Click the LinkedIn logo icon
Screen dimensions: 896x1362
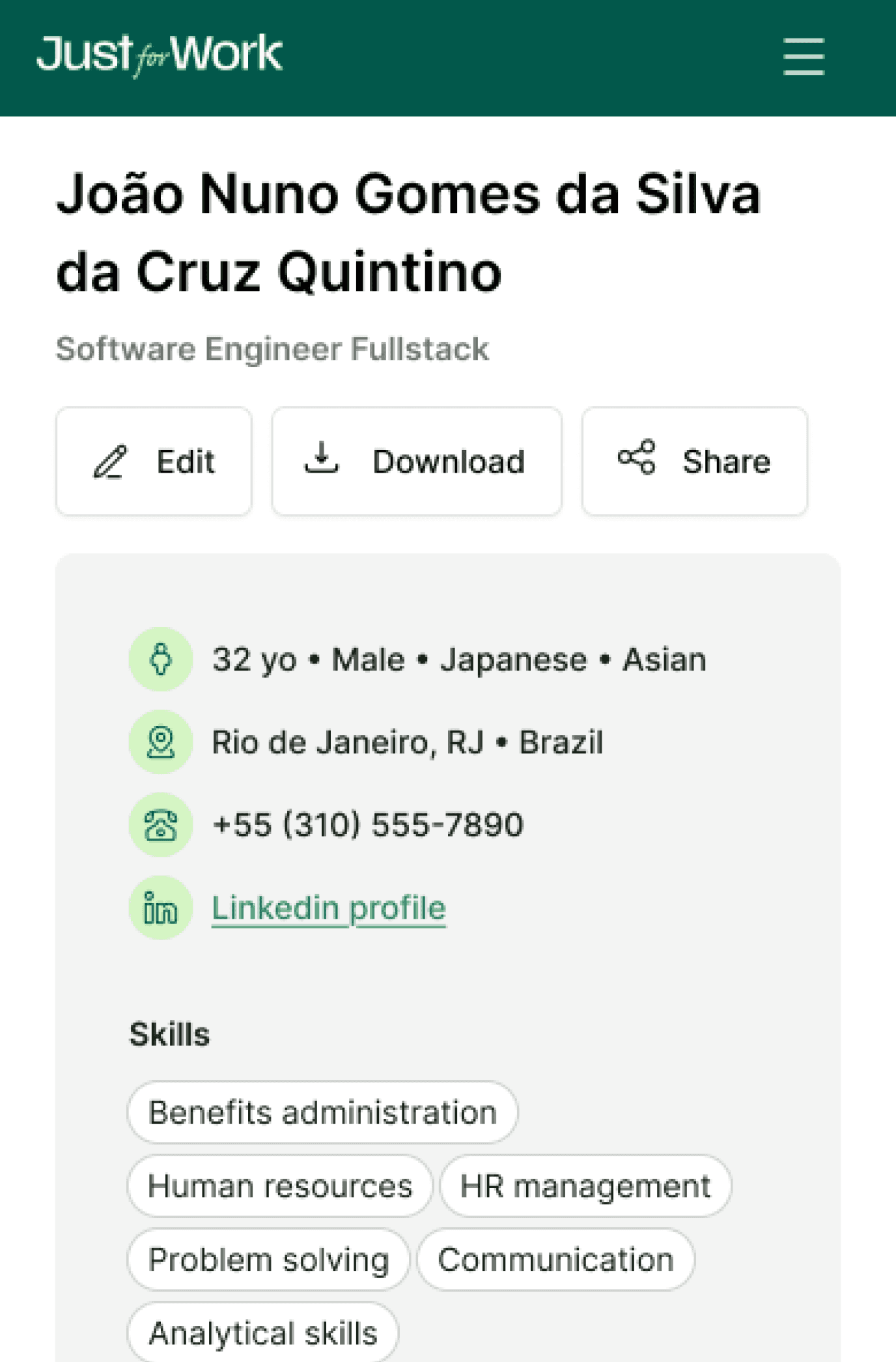tap(161, 908)
